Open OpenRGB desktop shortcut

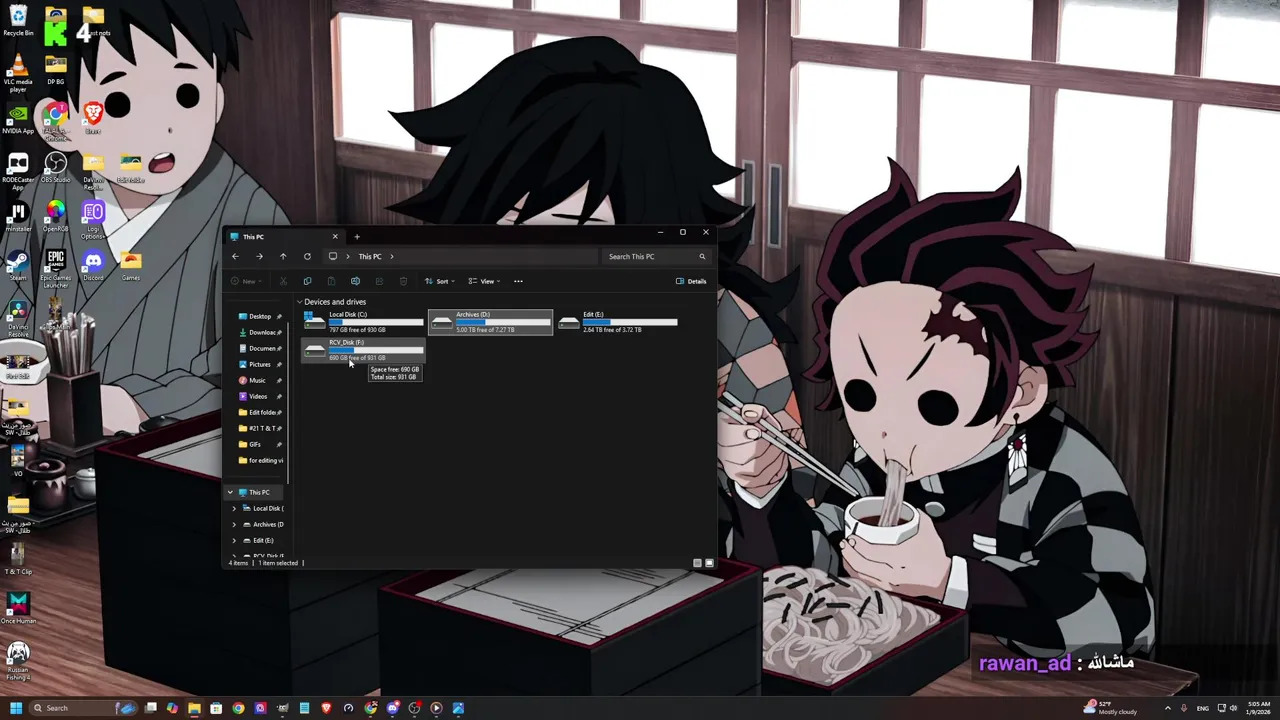pyautogui.click(x=56, y=217)
